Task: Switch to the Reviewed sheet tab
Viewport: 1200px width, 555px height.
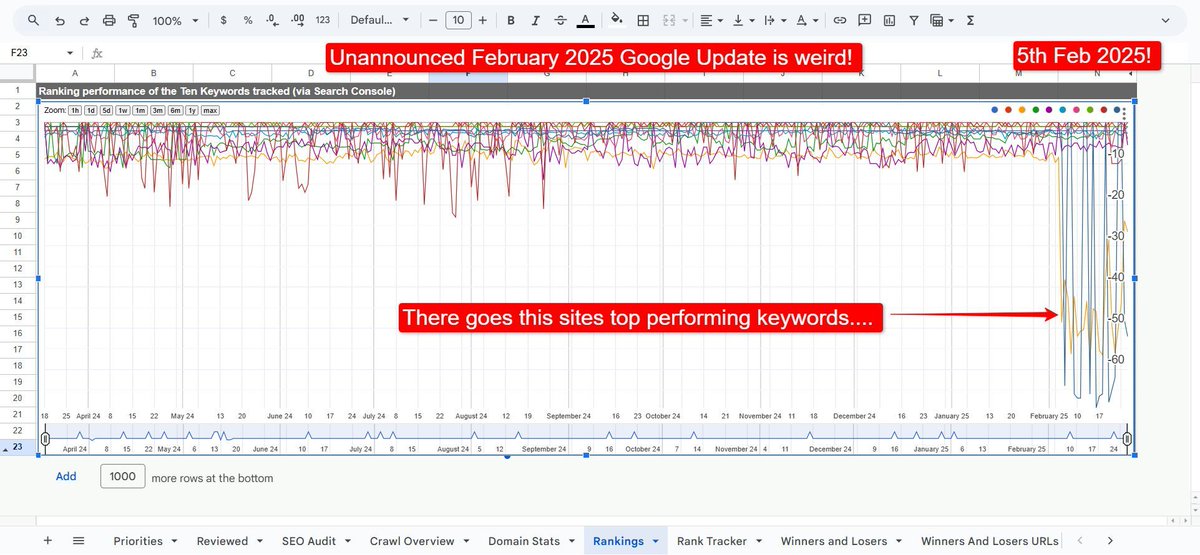Action: tap(222, 541)
